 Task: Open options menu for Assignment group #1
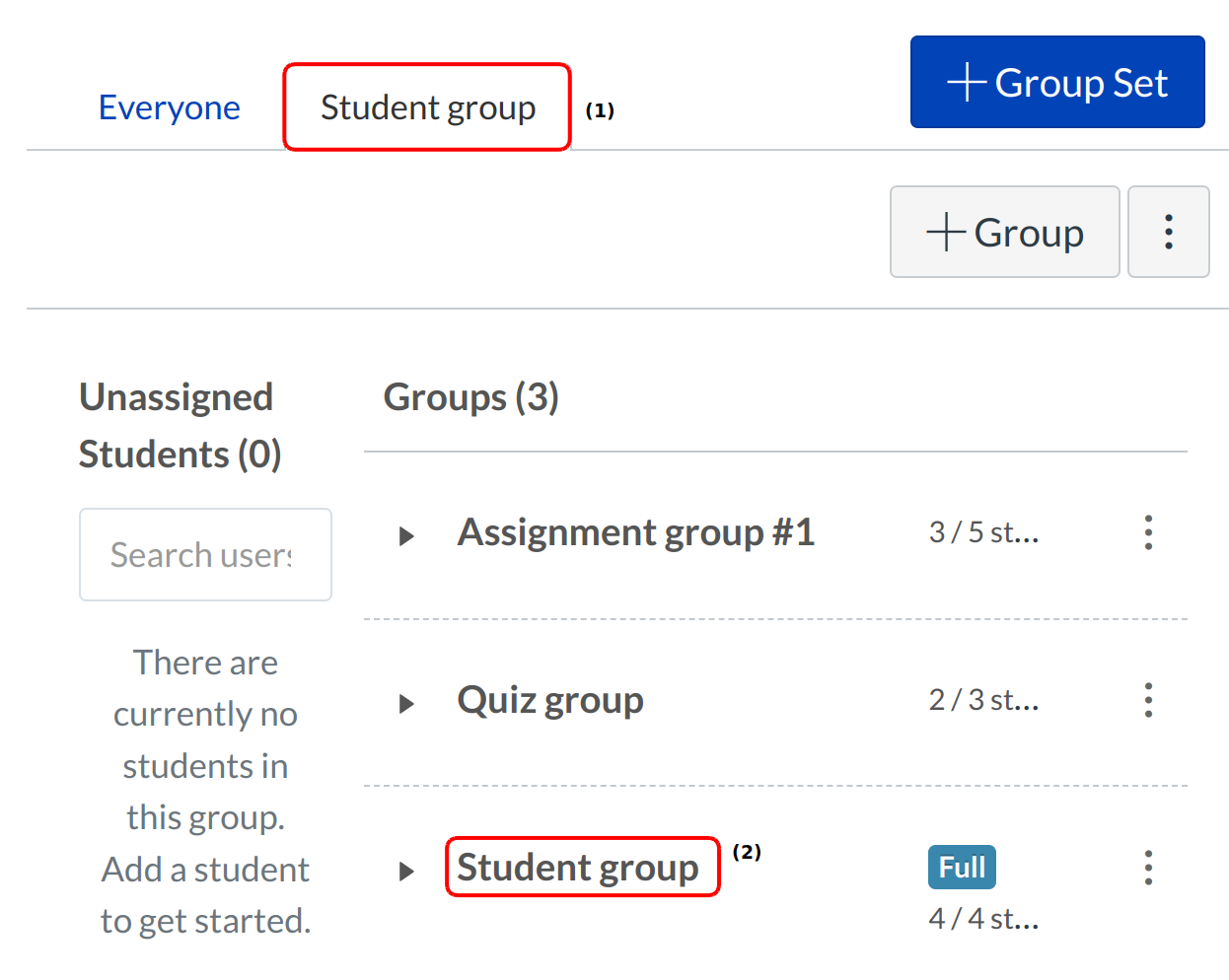coord(1147,532)
